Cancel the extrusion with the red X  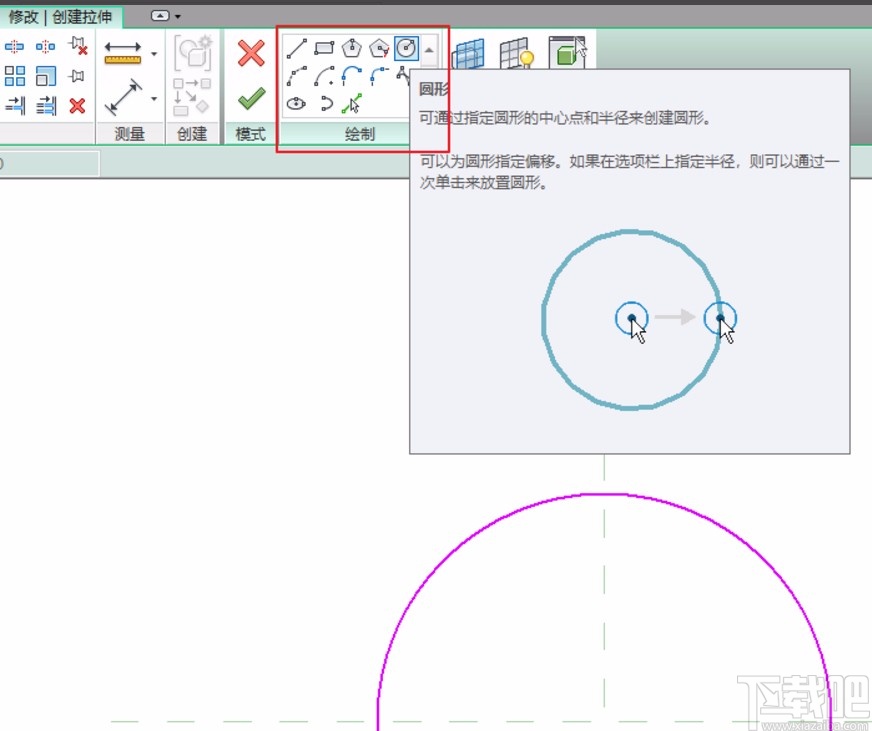(x=250, y=52)
